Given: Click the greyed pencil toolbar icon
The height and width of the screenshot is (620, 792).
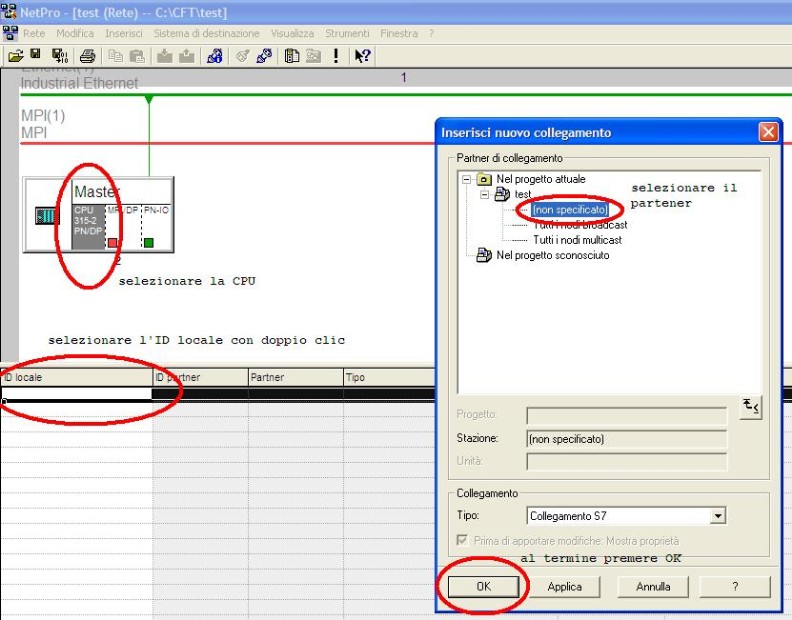Looking at the screenshot, I should click(x=242, y=56).
